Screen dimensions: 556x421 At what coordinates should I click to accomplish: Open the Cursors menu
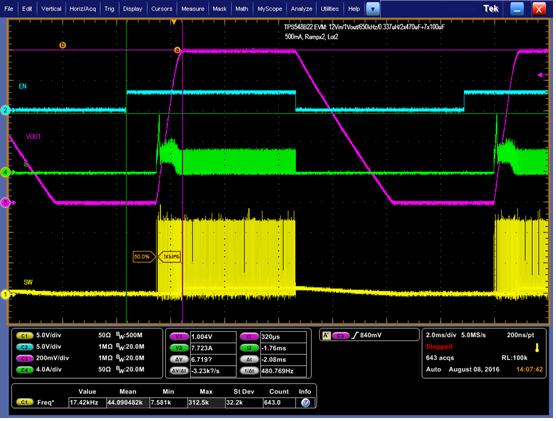coord(162,9)
